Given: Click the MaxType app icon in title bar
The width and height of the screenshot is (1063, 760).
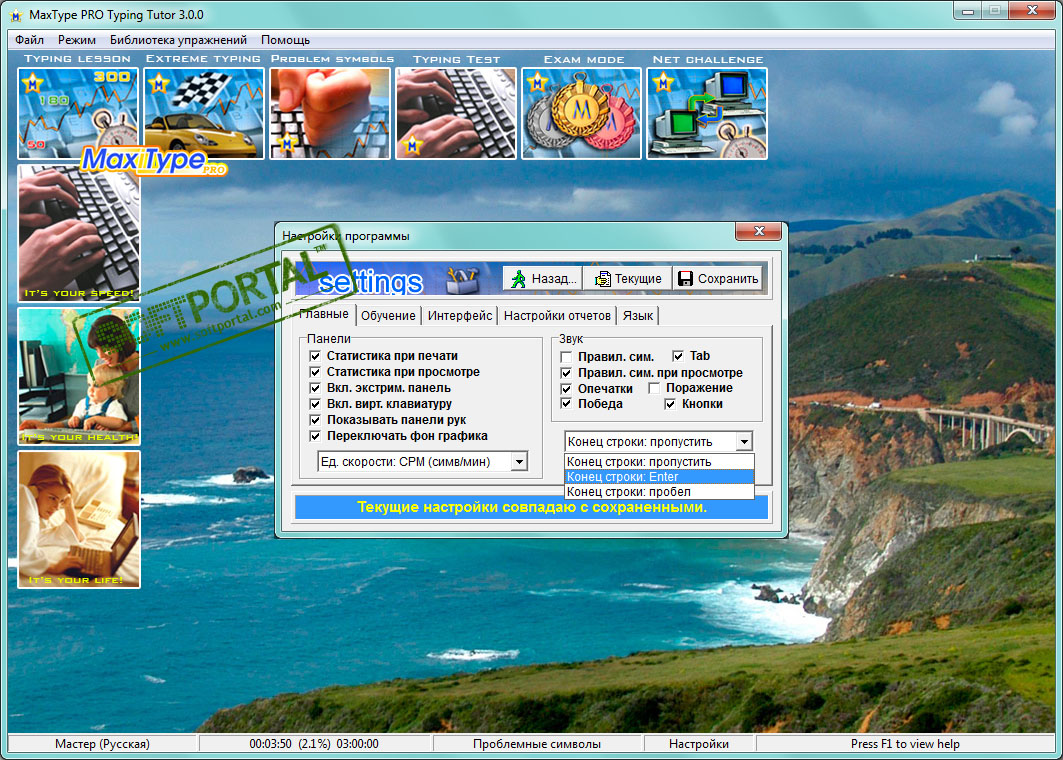Looking at the screenshot, I should pyautogui.click(x=16, y=15).
